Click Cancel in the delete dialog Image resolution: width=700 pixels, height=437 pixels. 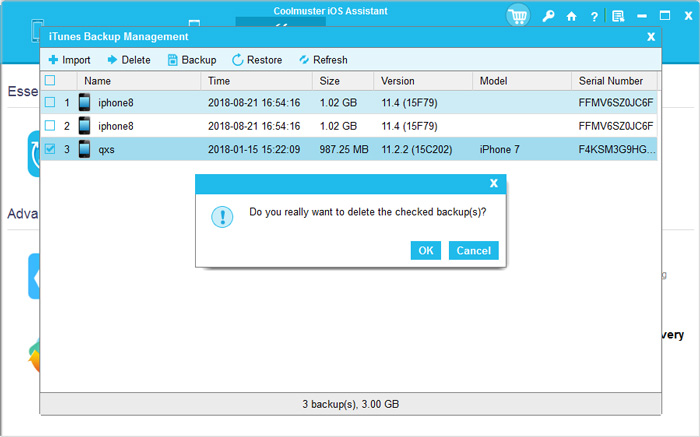pyautogui.click(x=473, y=250)
